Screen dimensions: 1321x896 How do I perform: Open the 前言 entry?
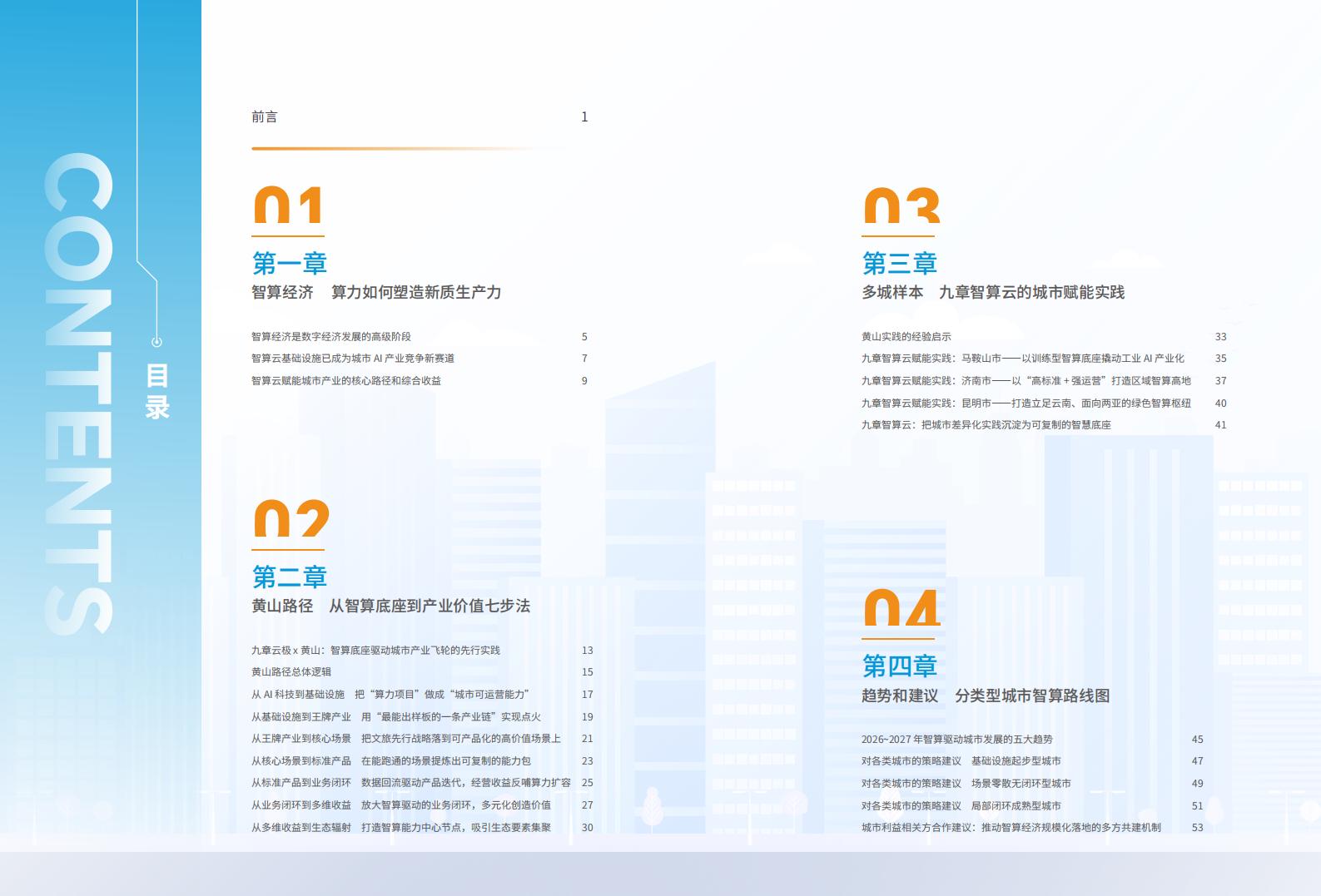point(265,117)
